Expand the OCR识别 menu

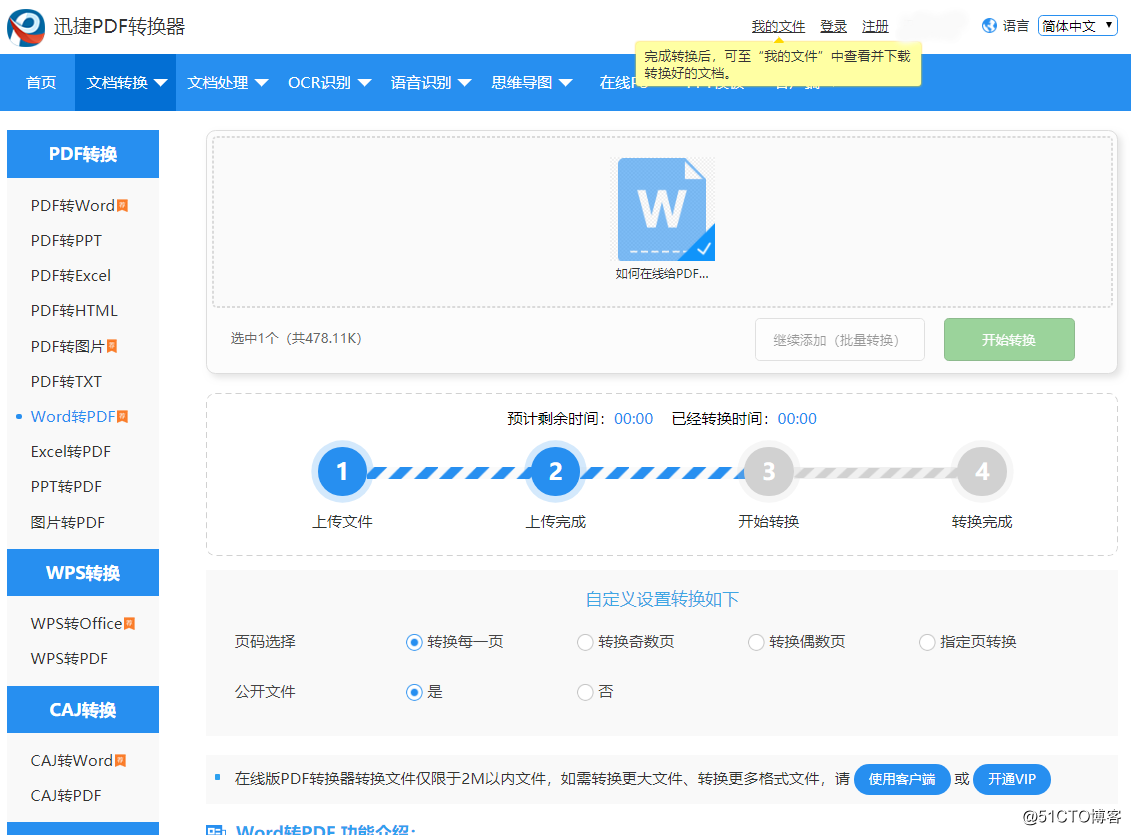[x=330, y=82]
